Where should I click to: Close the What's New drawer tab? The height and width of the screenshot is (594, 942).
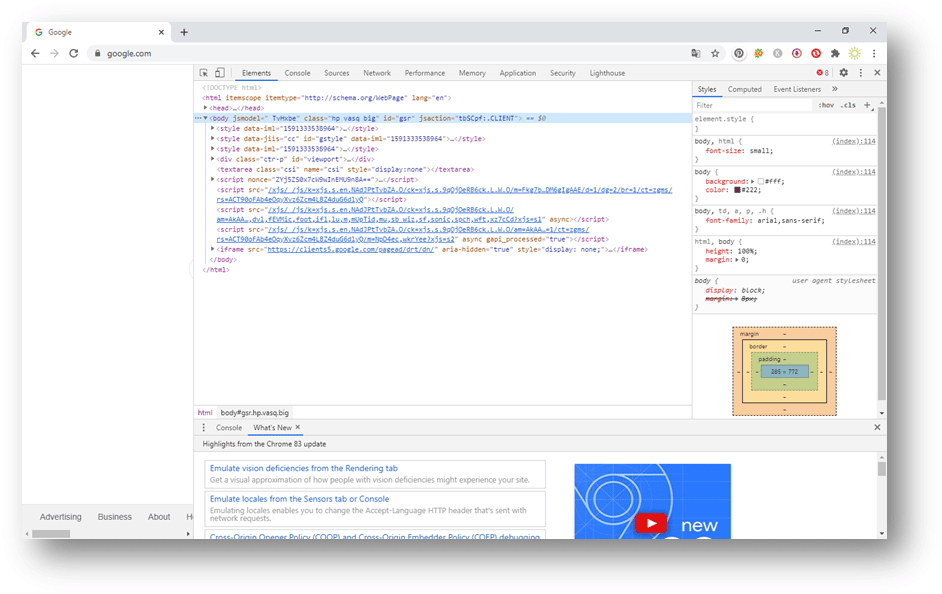[x=297, y=427]
